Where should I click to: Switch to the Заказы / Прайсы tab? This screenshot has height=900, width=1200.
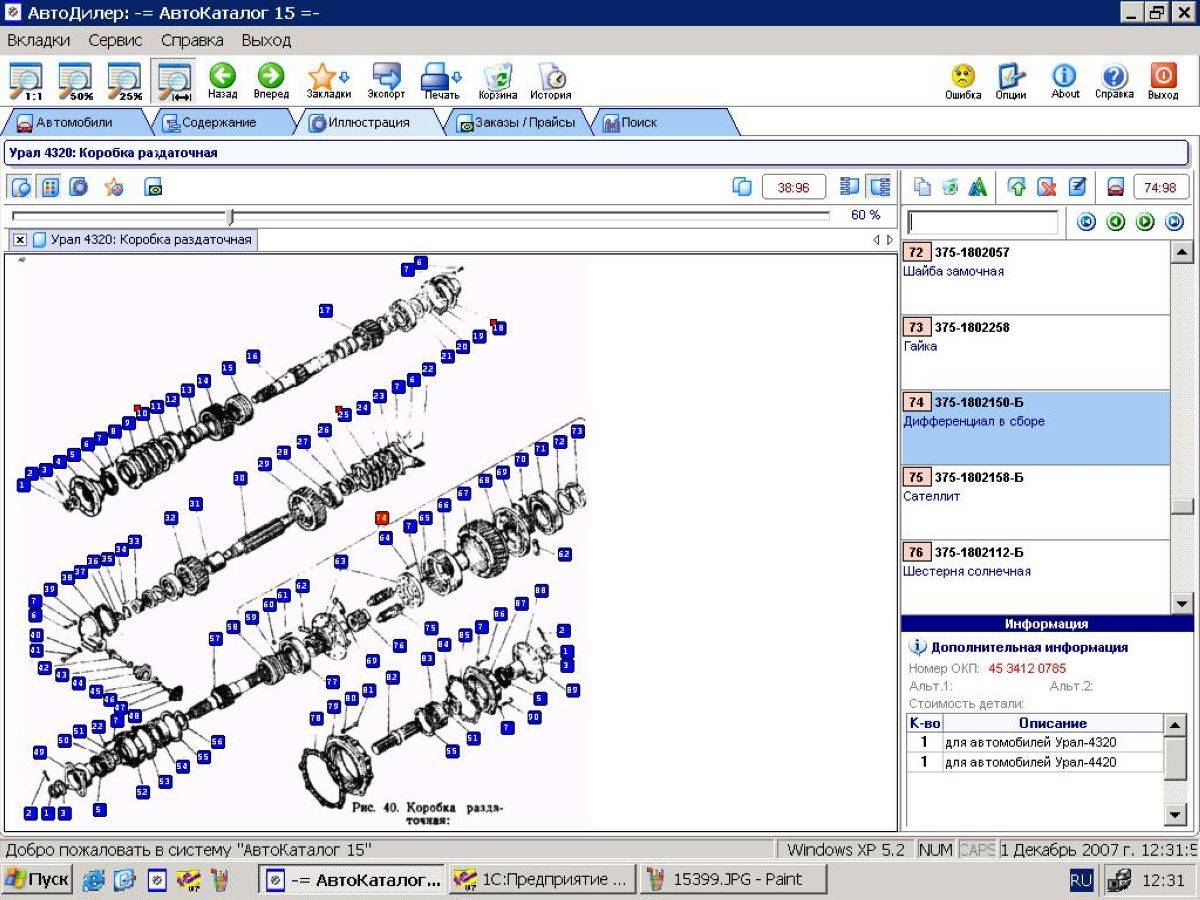point(517,123)
